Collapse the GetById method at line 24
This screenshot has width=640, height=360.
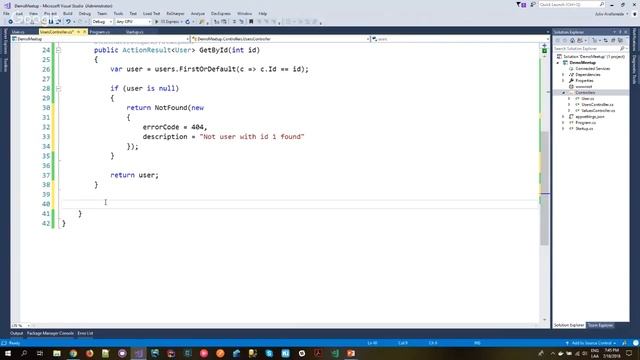point(58,50)
